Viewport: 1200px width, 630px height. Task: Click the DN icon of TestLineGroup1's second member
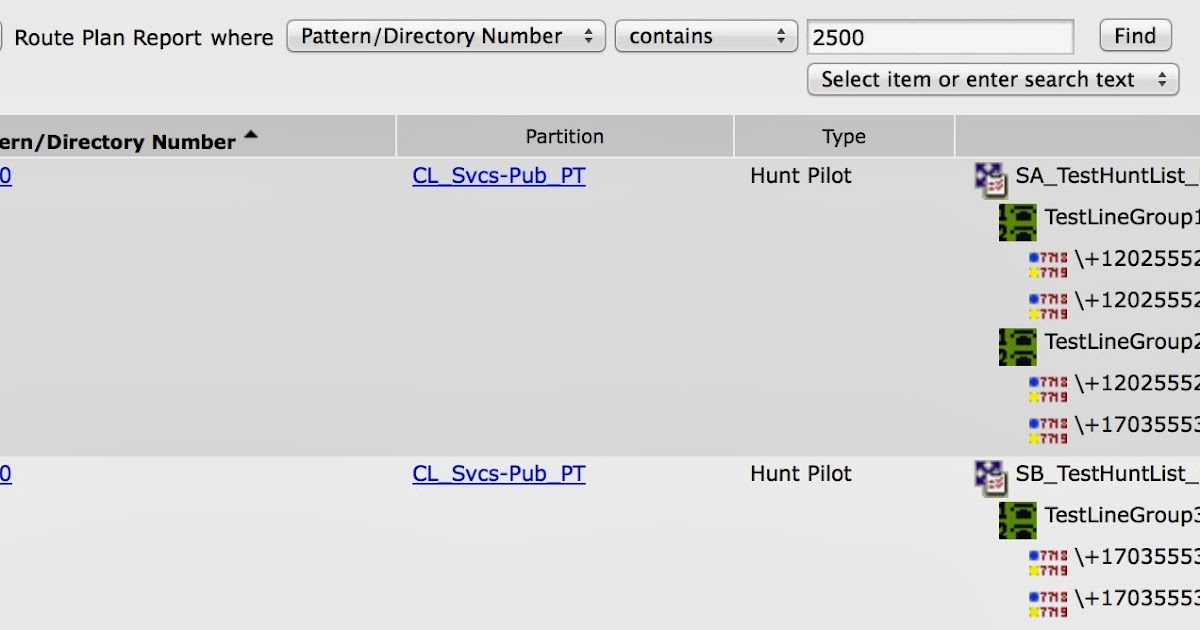coord(1048,305)
